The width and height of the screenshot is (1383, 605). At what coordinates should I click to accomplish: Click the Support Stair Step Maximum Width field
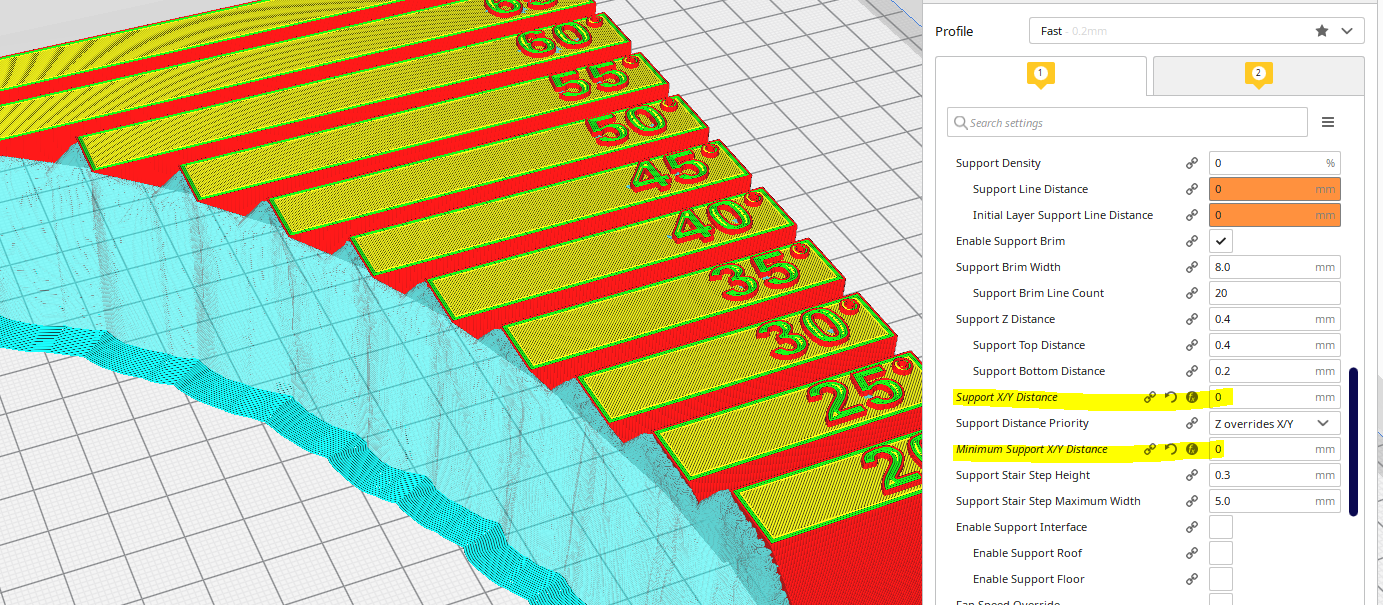click(1275, 501)
